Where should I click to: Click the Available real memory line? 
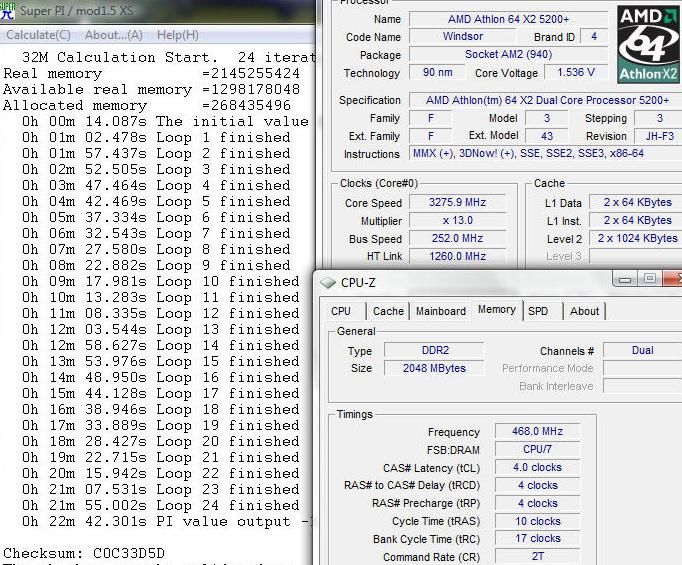[151, 90]
